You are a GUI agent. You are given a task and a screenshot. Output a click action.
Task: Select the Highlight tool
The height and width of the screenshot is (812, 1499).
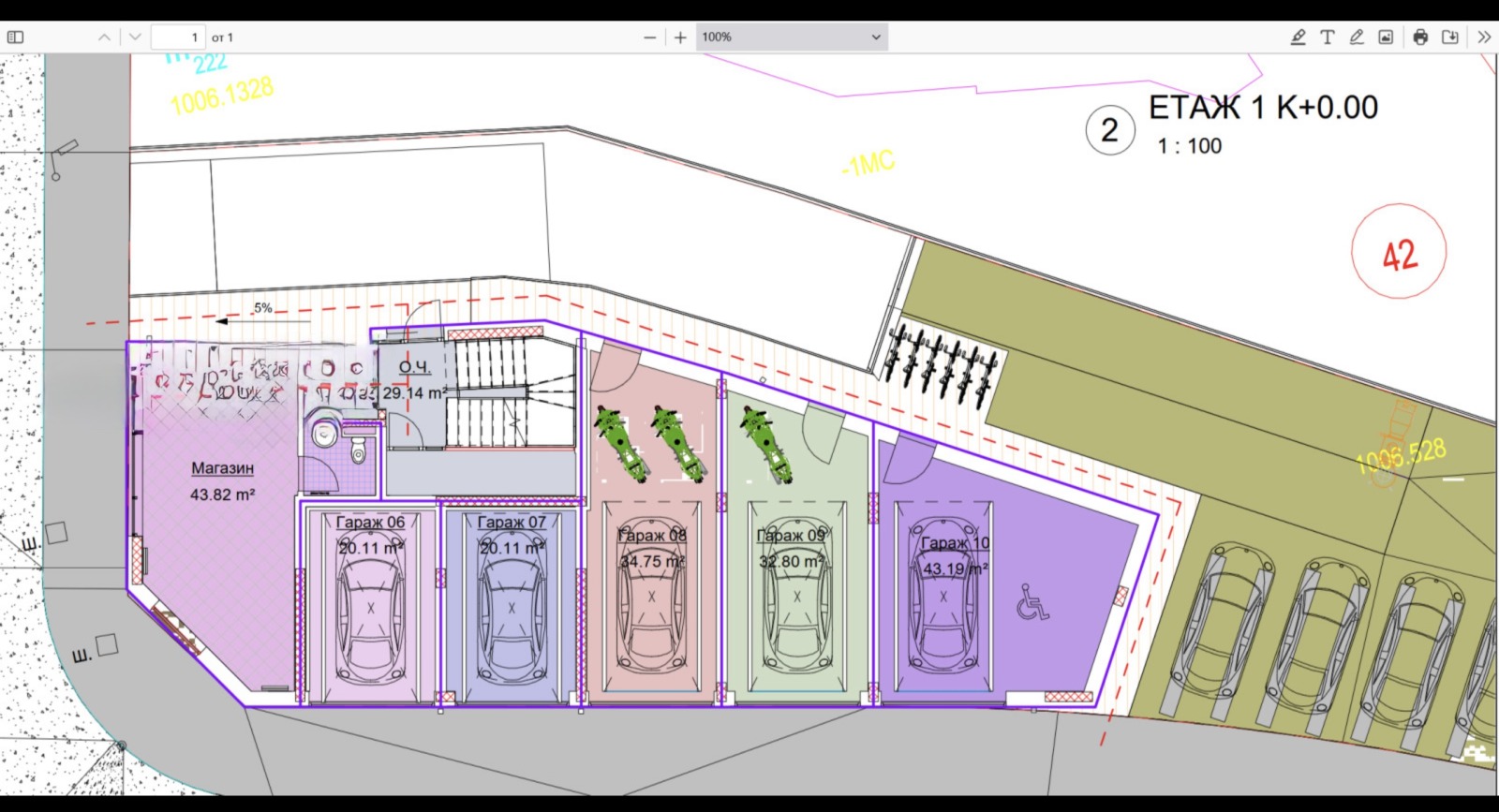pyautogui.click(x=1298, y=37)
